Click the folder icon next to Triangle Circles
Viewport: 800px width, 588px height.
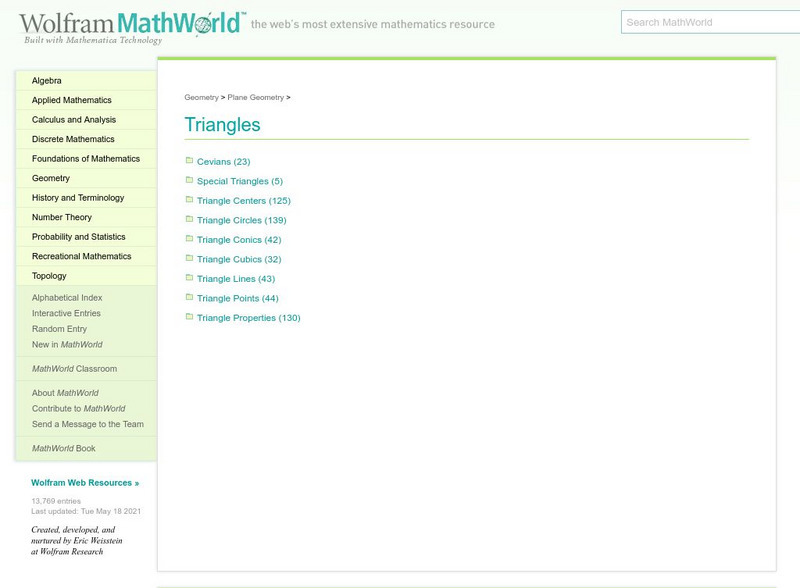[188, 219]
